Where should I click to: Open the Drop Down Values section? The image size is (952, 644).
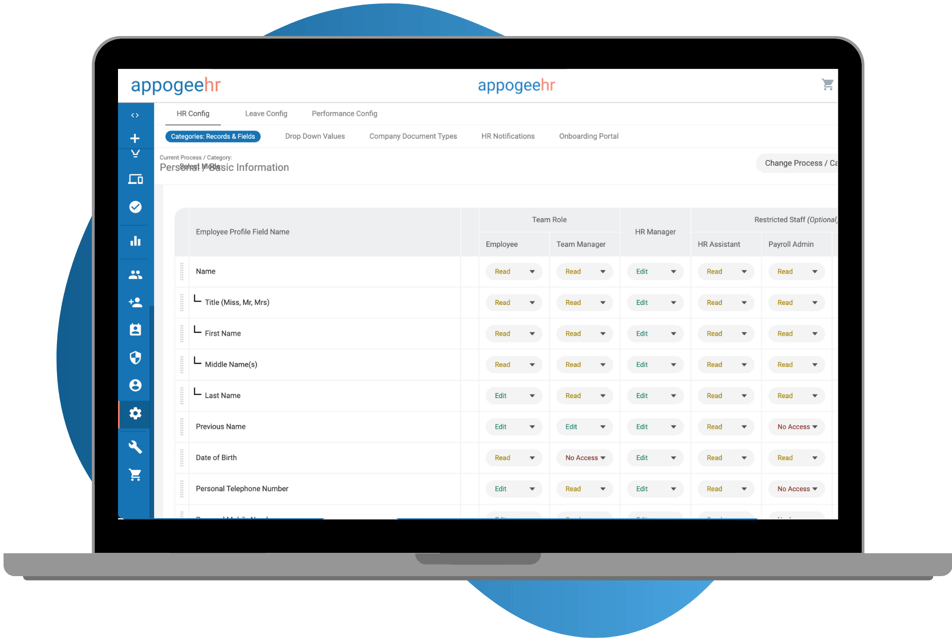pos(315,136)
